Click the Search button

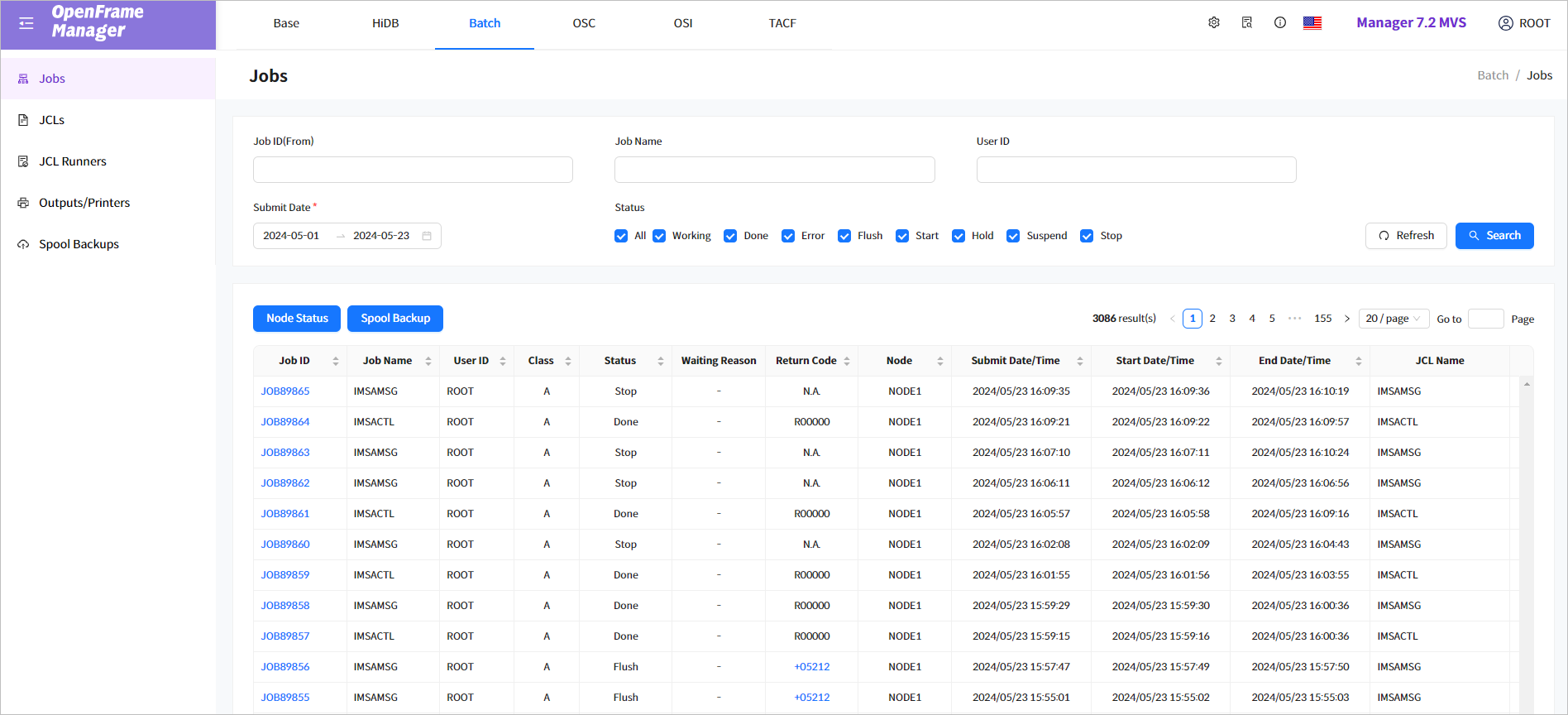1494,236
